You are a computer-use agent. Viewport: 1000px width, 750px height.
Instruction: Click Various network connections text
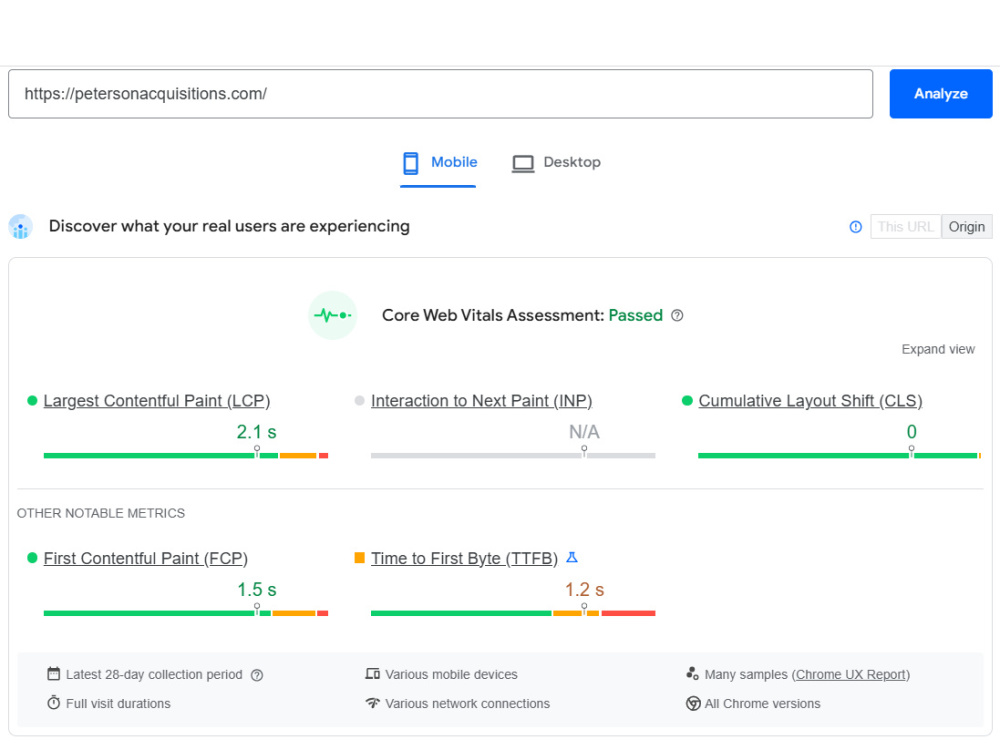point(467,703)
